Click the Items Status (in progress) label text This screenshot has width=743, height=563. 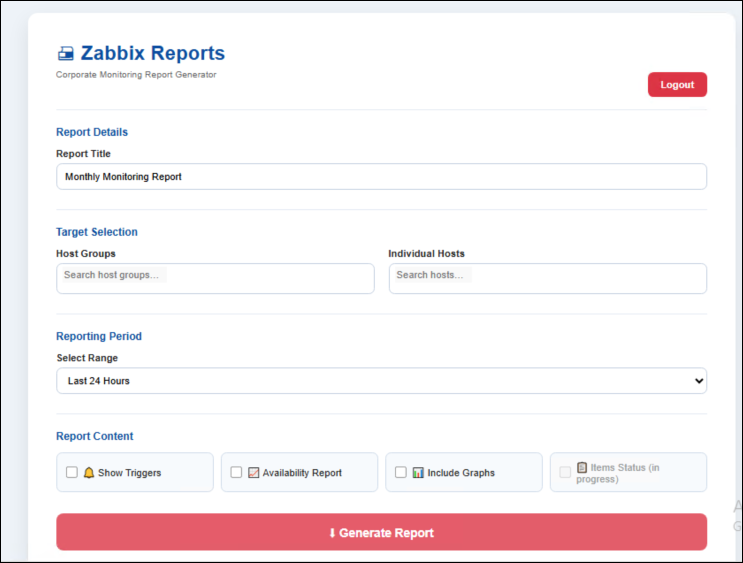click(x=618, y=473)
